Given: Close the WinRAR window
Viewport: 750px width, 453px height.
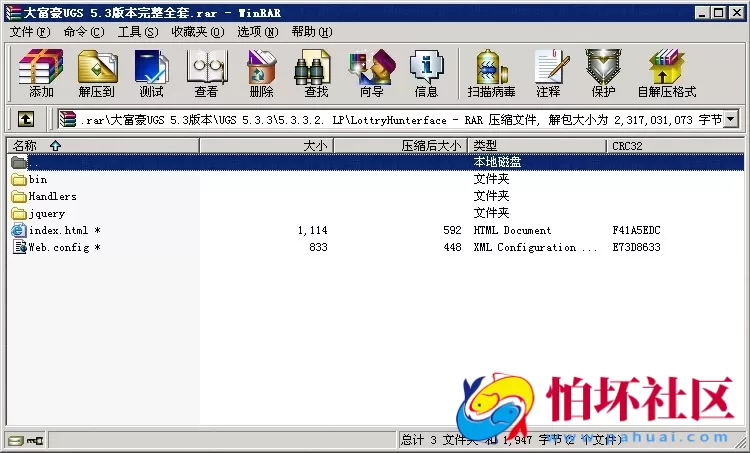Looking at the screenshot, I should (x=737, y=13).
